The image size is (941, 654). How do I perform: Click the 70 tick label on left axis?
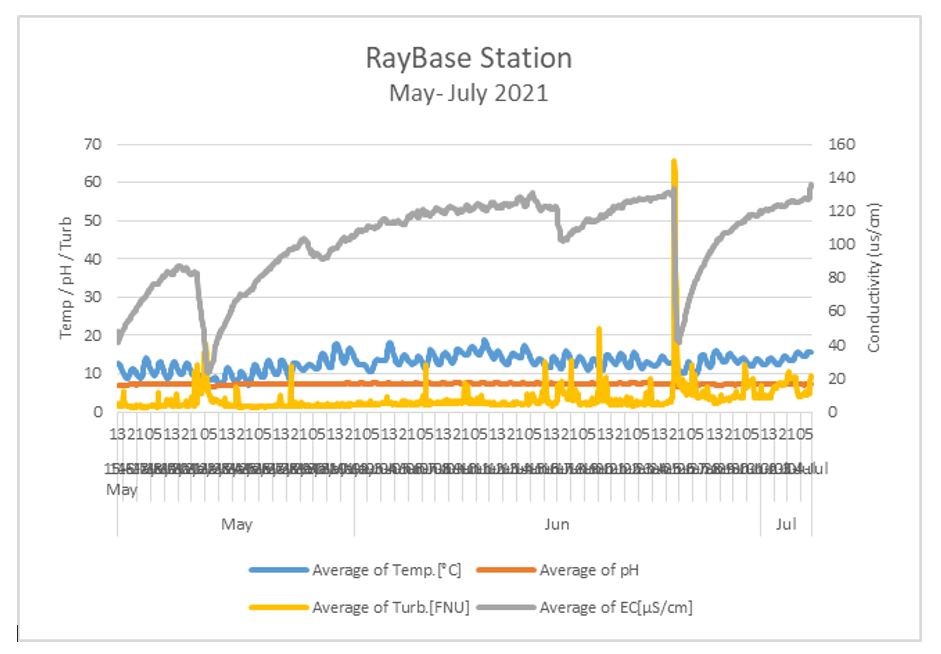92,144
